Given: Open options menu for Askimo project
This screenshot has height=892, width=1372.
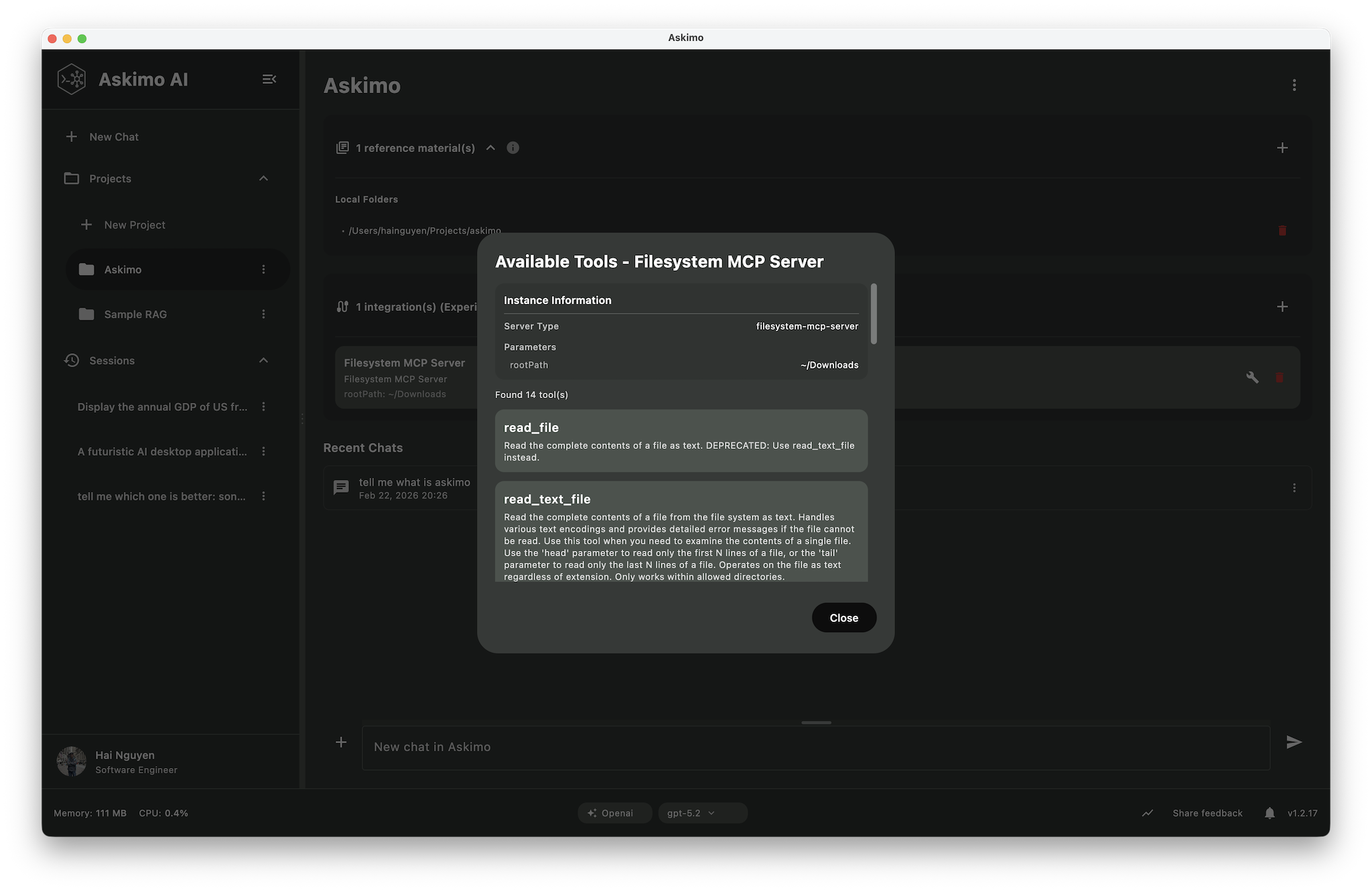Looking at the screenshot, I should tap(263, 269).
